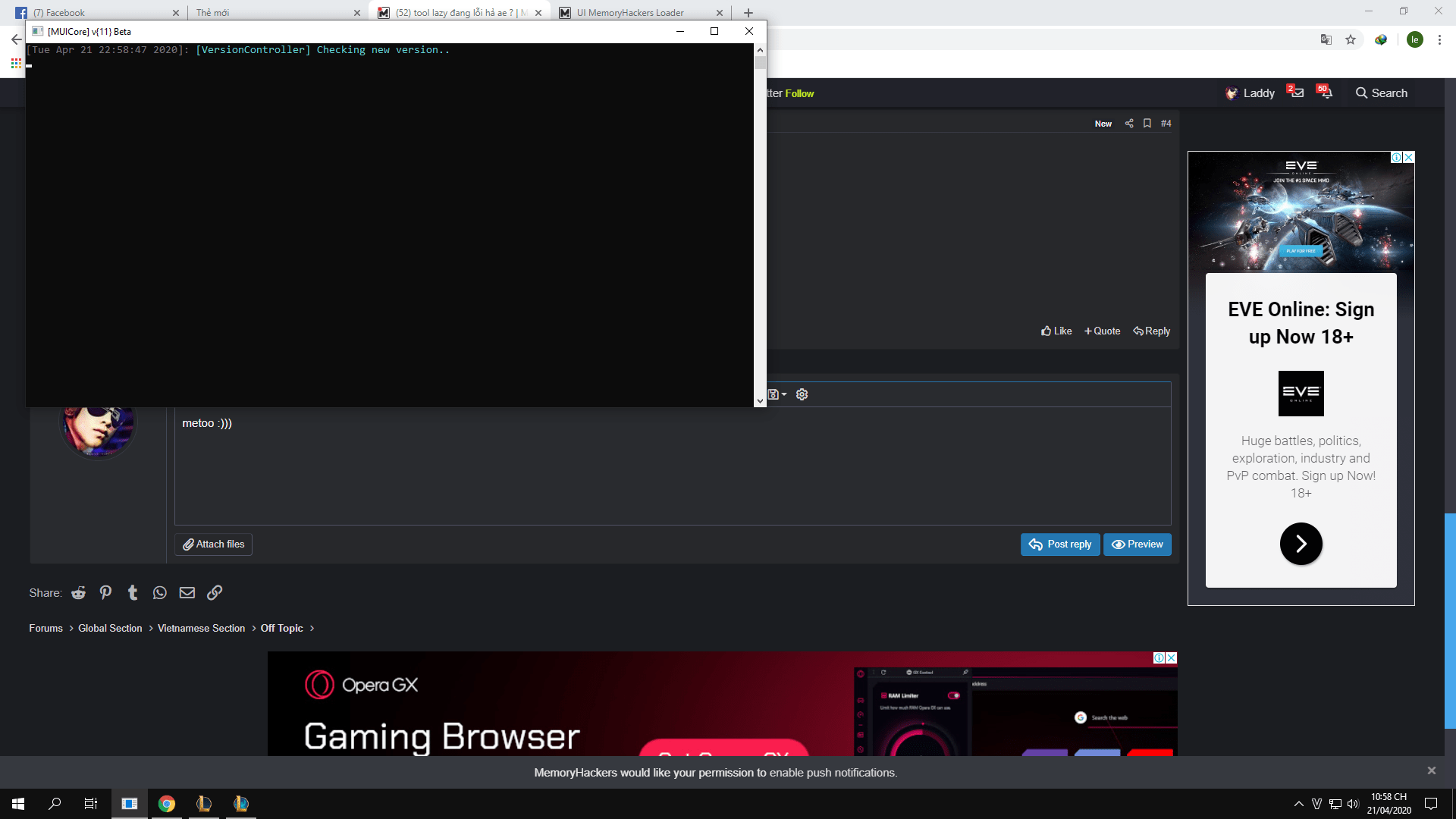Viewport: 1456px width, 819px height.
Task: Open Chrome from the taskbar
Action: coord(167,804)
